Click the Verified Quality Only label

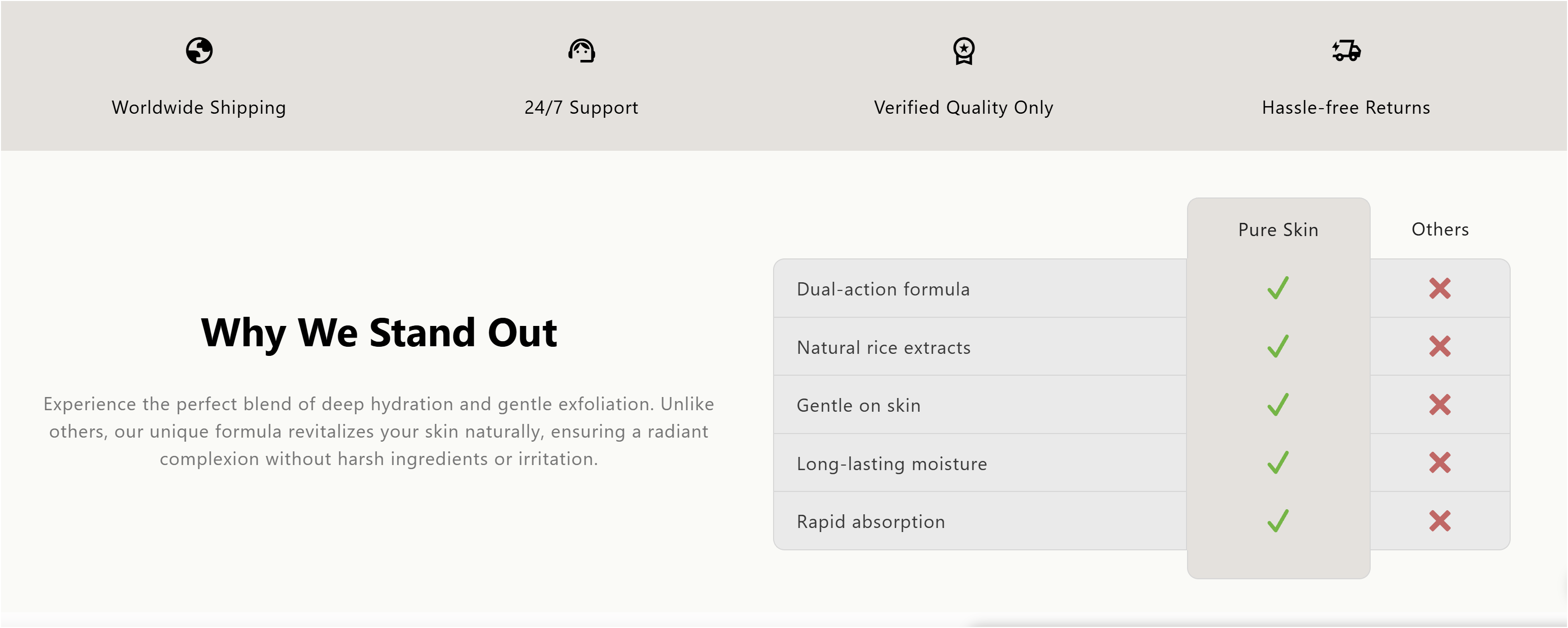coord(963,108)
